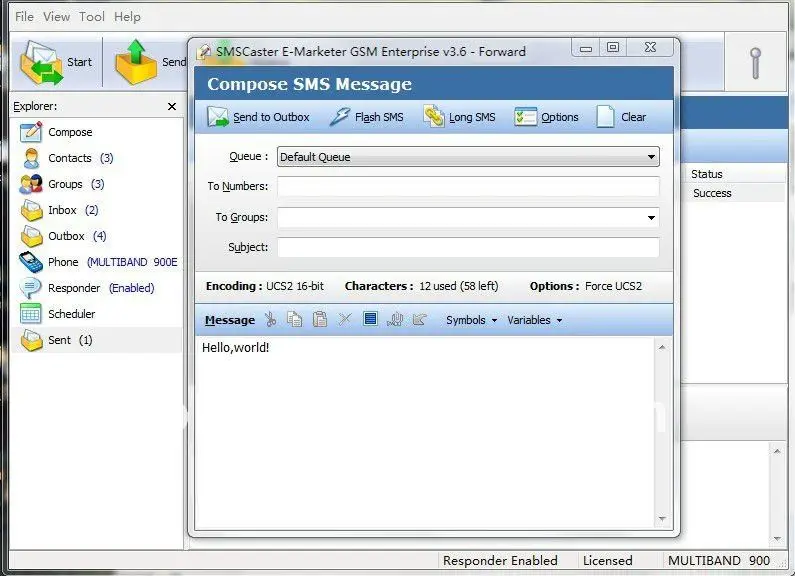Maximize the Compose SMS window
Image resolution: width=795 pixels, height=576 pixels.
(x=613, y=47)
